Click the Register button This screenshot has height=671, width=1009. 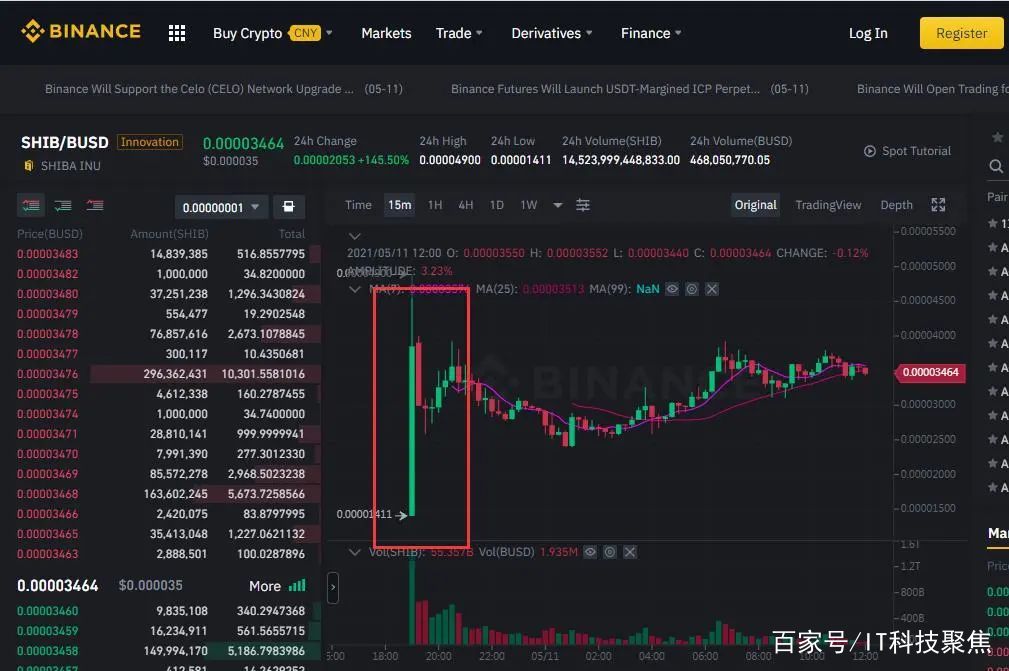pos(961,33)
